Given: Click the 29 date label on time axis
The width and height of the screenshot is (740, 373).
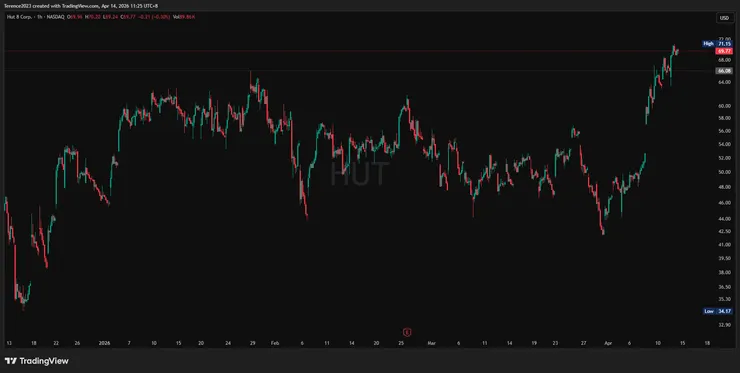Looking at the screenshot, I should tap(252, 343).
